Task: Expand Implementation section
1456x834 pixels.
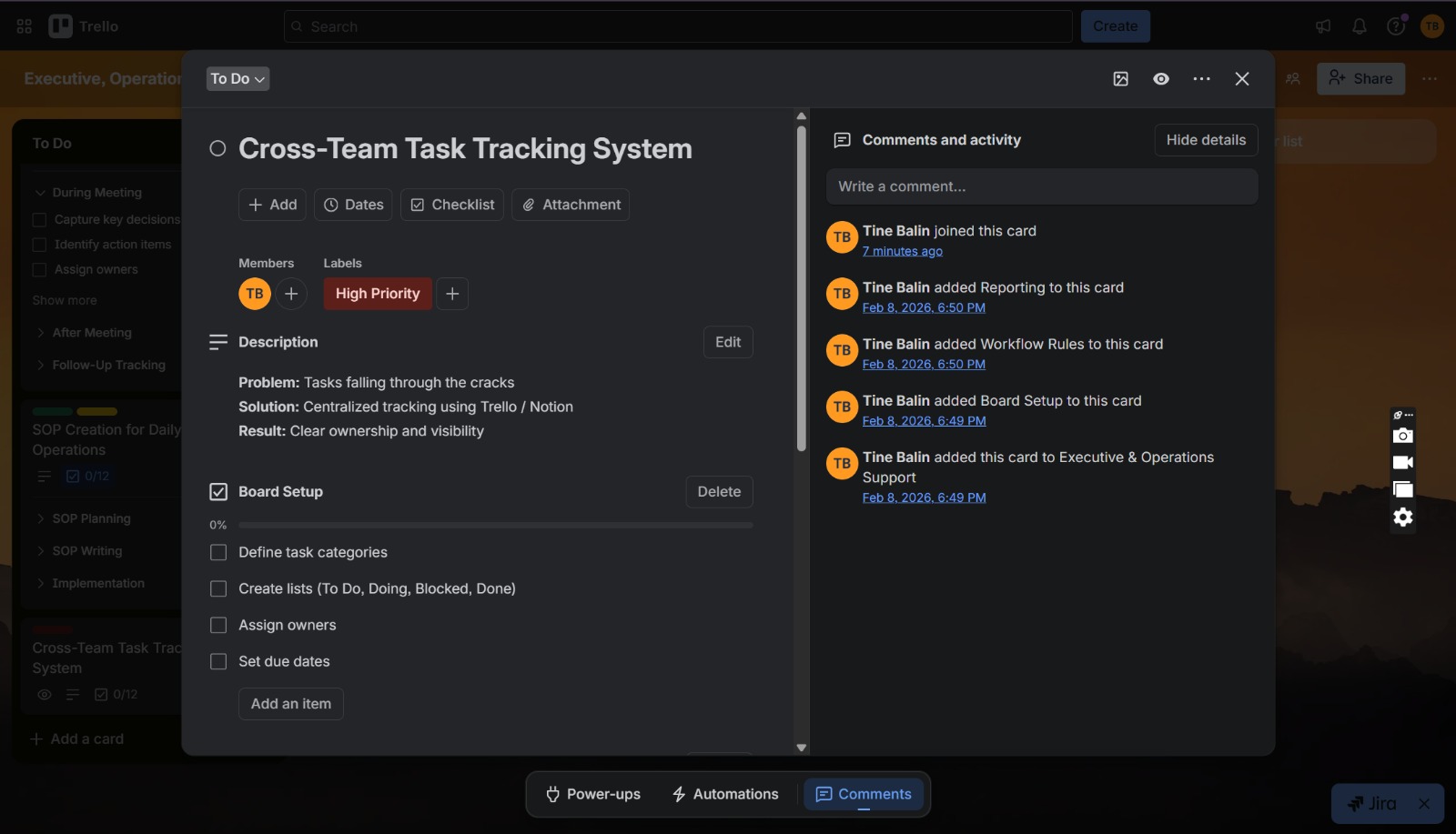Action: (x=40, y=584)
